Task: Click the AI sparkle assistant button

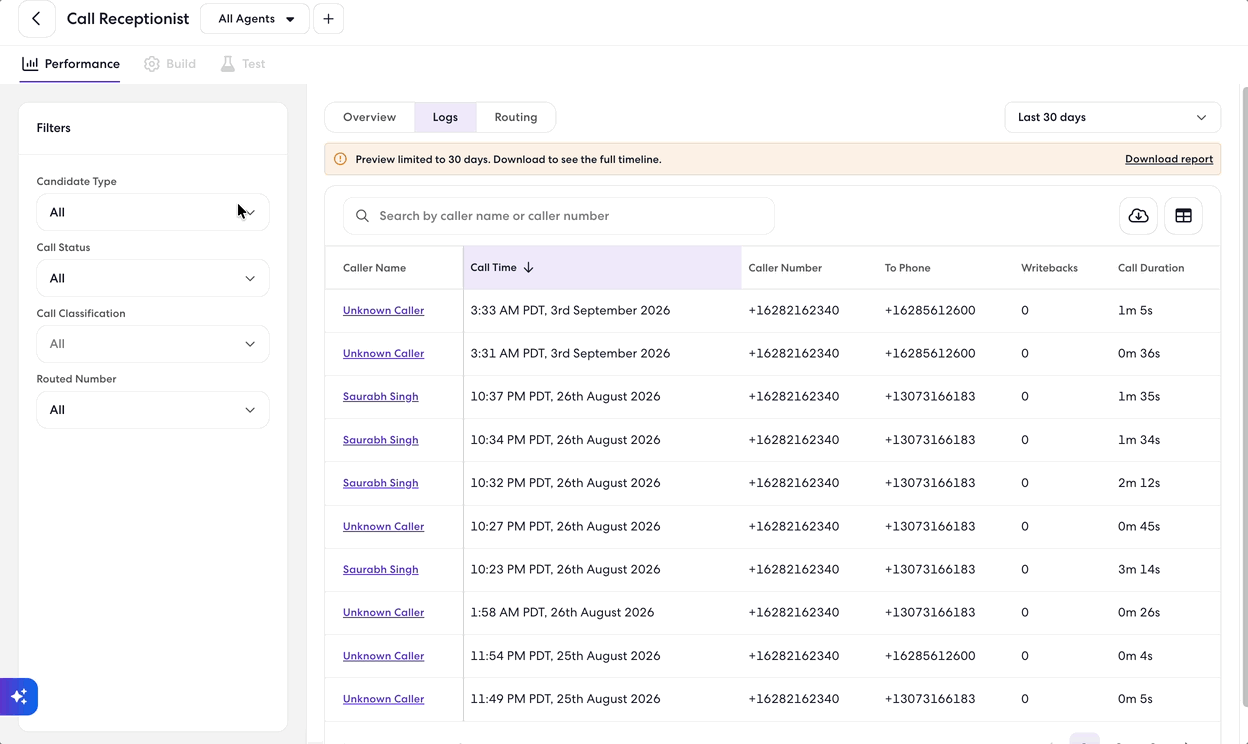Action: pyautogui.click(x=19, y=697)
